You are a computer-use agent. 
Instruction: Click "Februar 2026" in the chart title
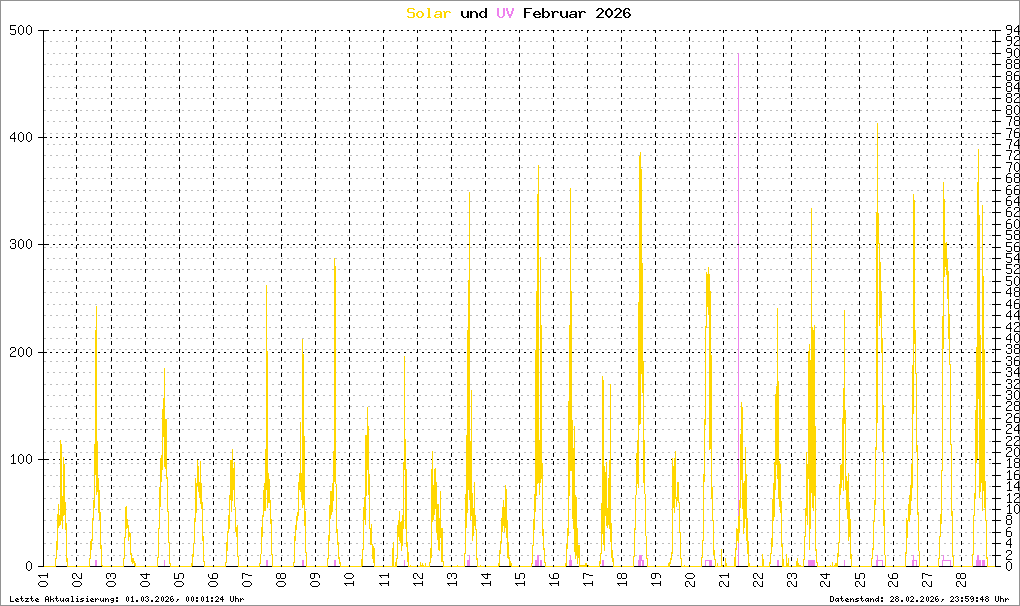(578, 13)
